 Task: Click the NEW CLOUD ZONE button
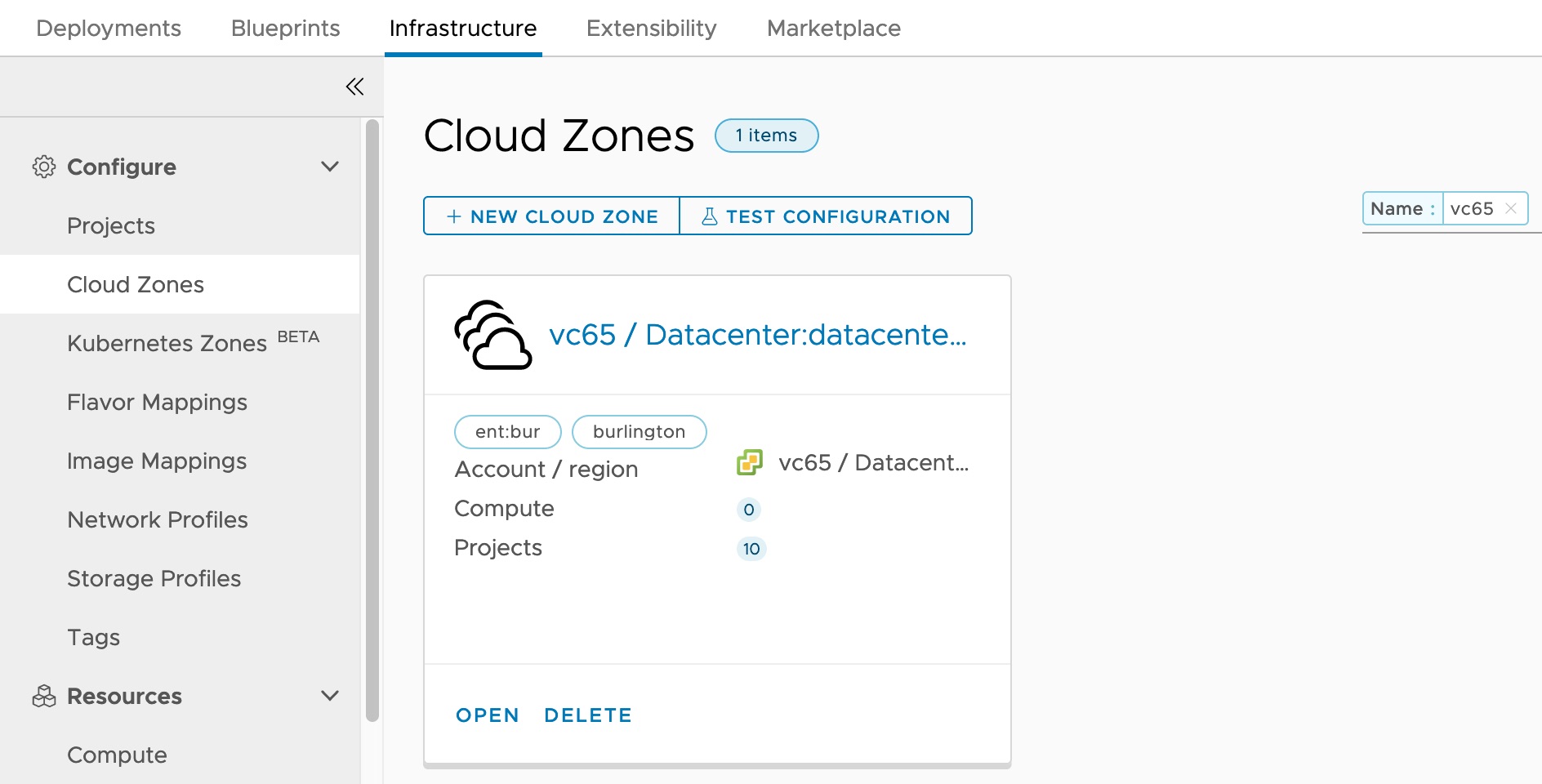coord(550,216)
